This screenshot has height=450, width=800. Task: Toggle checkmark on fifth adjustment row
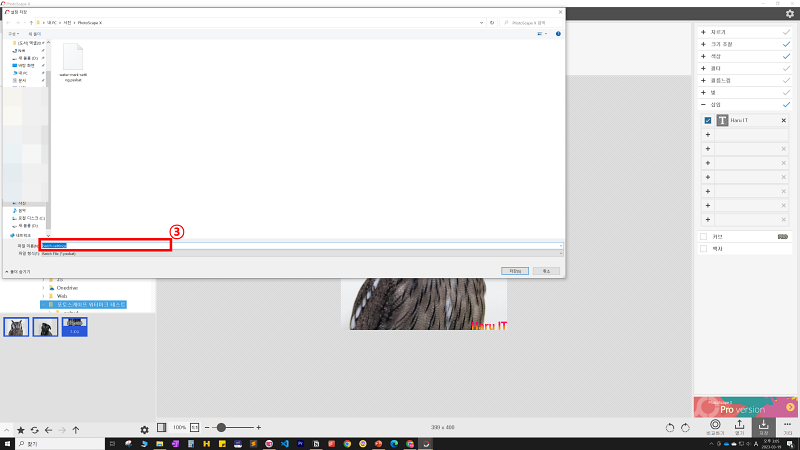786,81
